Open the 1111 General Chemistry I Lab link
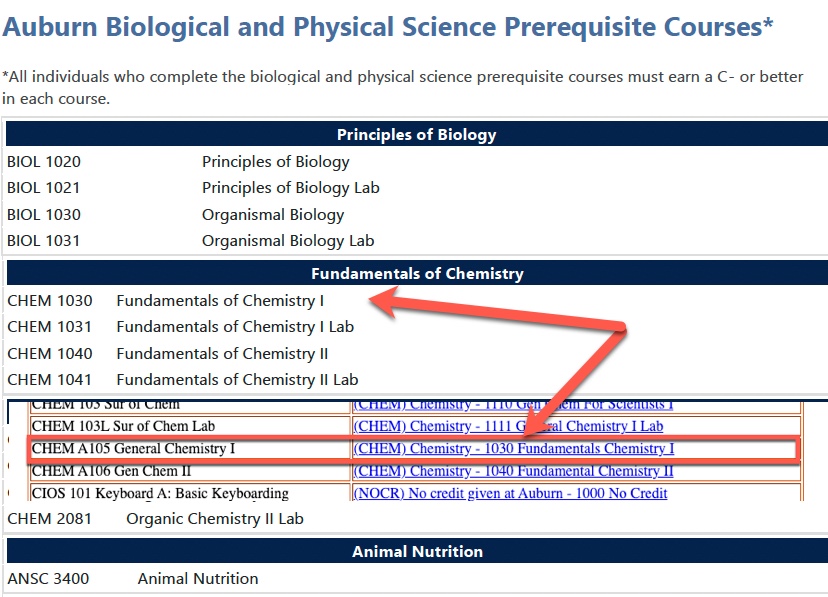828x597 pixels. [508, 426]
